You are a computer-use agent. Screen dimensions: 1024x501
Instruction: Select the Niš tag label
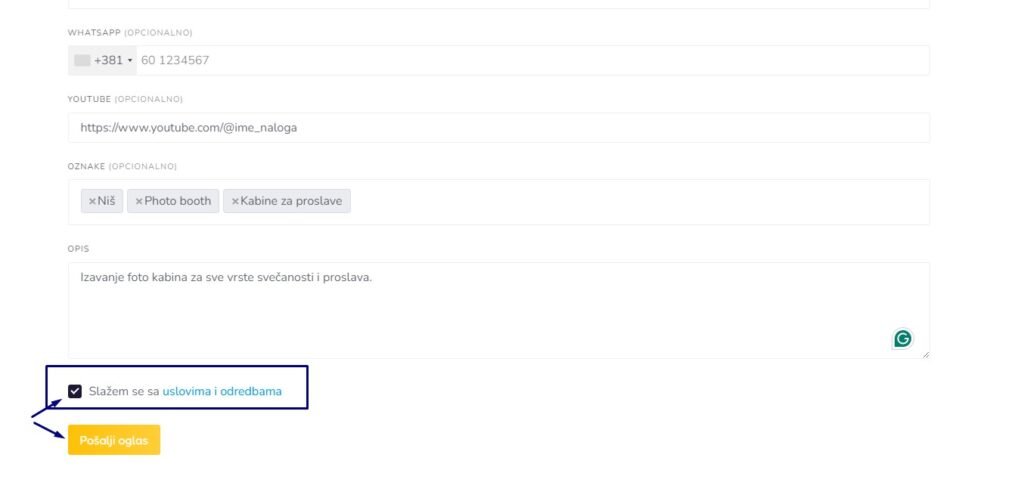107,201
